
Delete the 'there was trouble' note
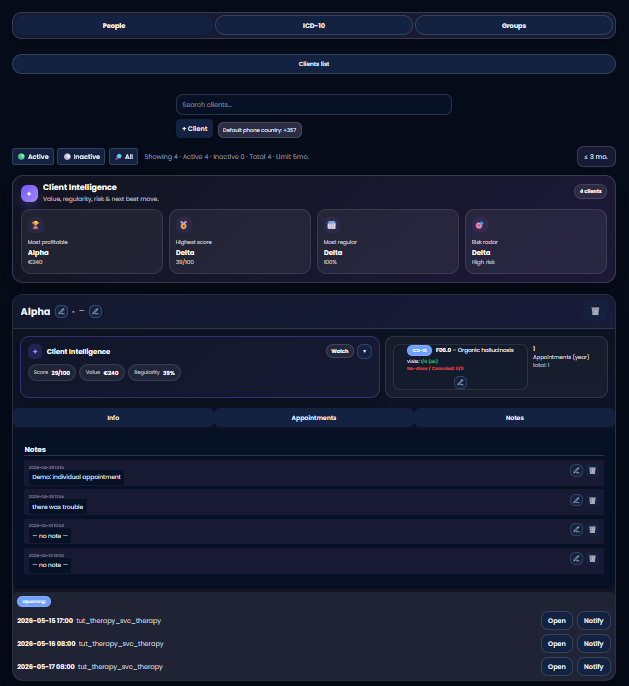pos(592,500)
